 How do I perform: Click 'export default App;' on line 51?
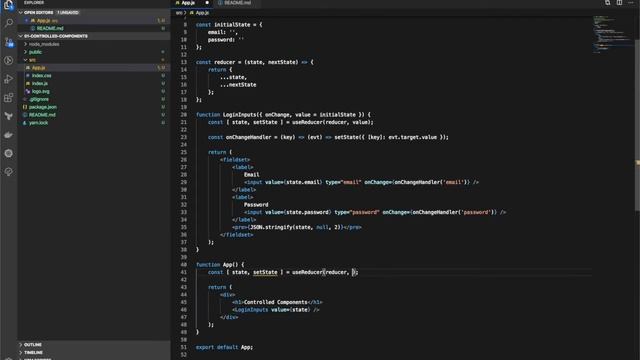[x=224, y=347]
